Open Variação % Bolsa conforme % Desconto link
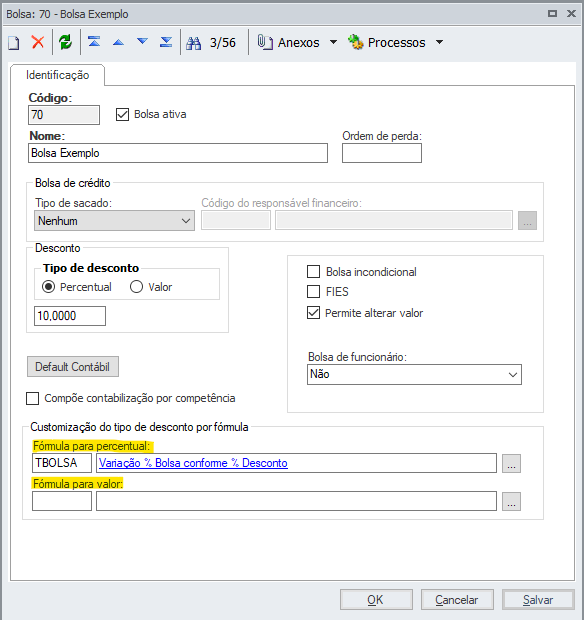Screen dimensions: 584x620 coord(193,463)
